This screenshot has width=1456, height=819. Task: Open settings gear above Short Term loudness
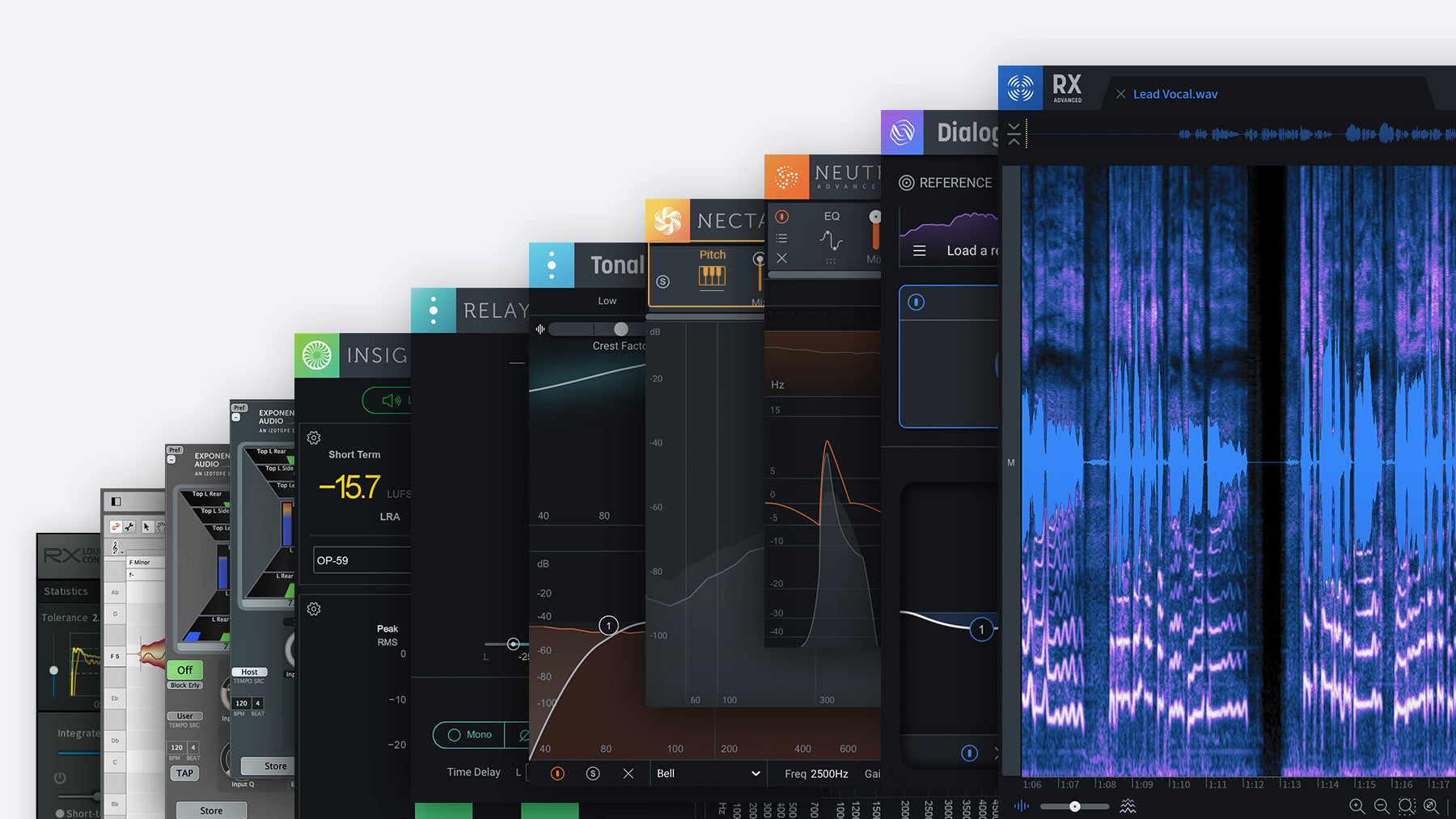coord(314,438)
